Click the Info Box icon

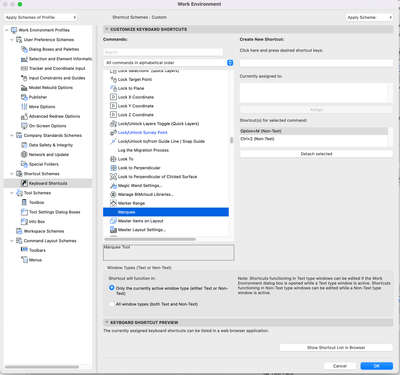click(x=24, y=222)
